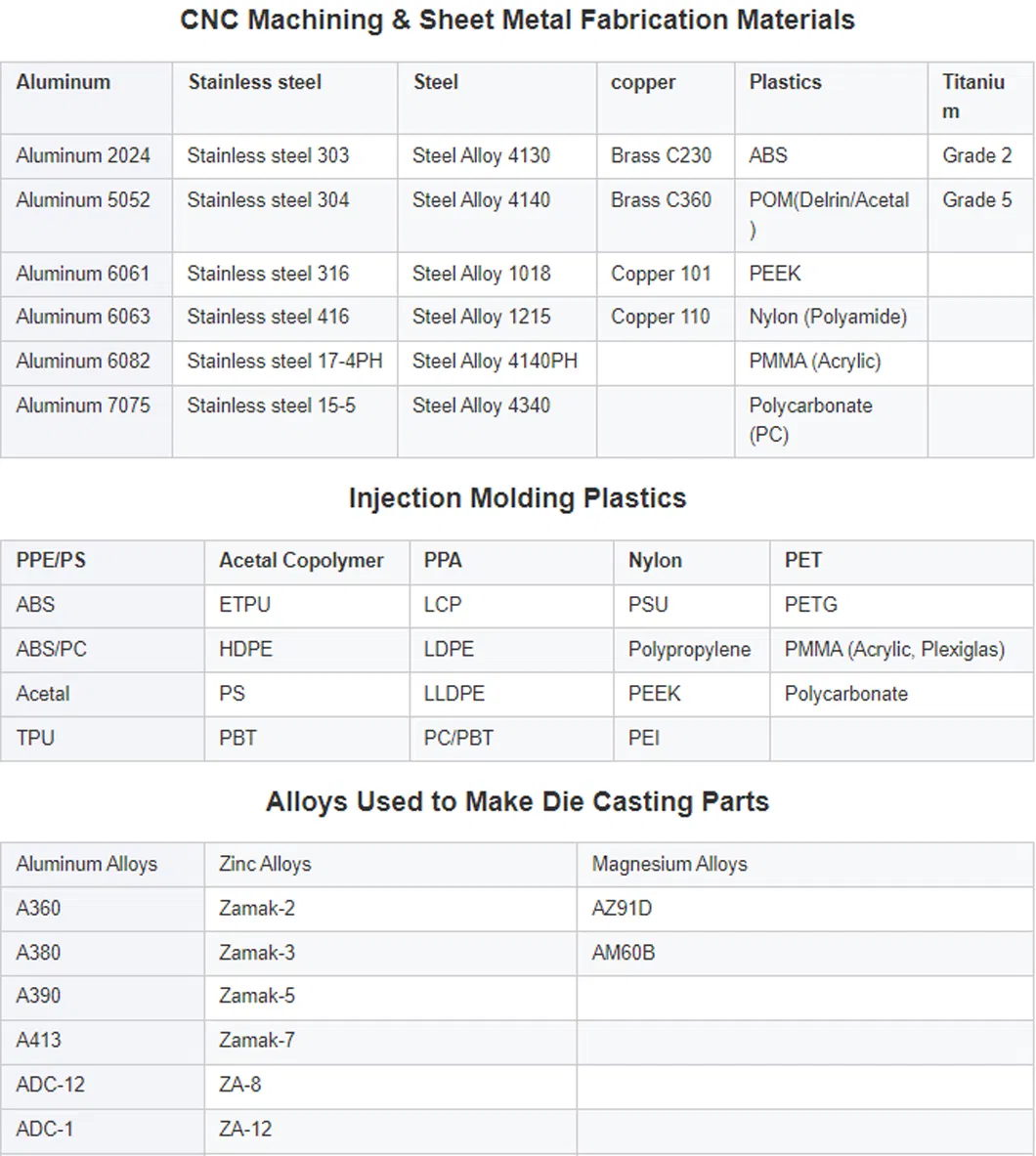Select the HDPE cell

point(245,649)
